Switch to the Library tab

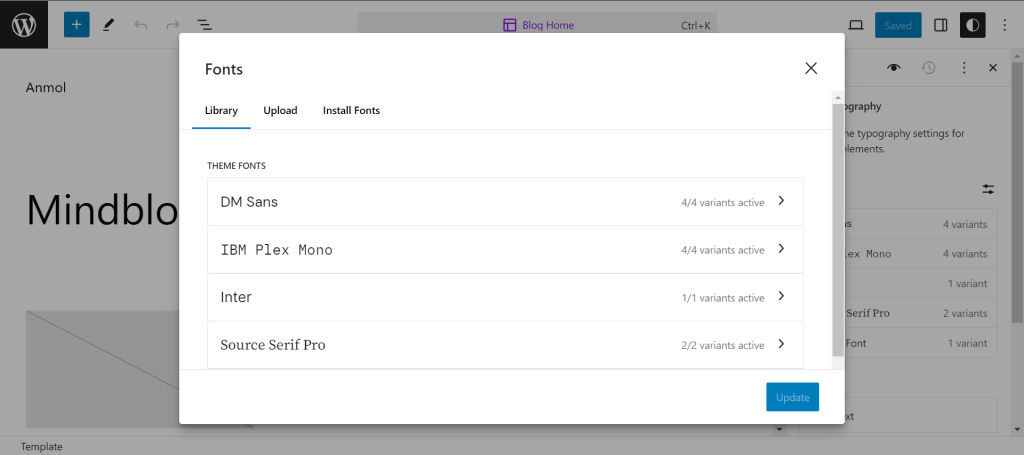click(221, 110)
